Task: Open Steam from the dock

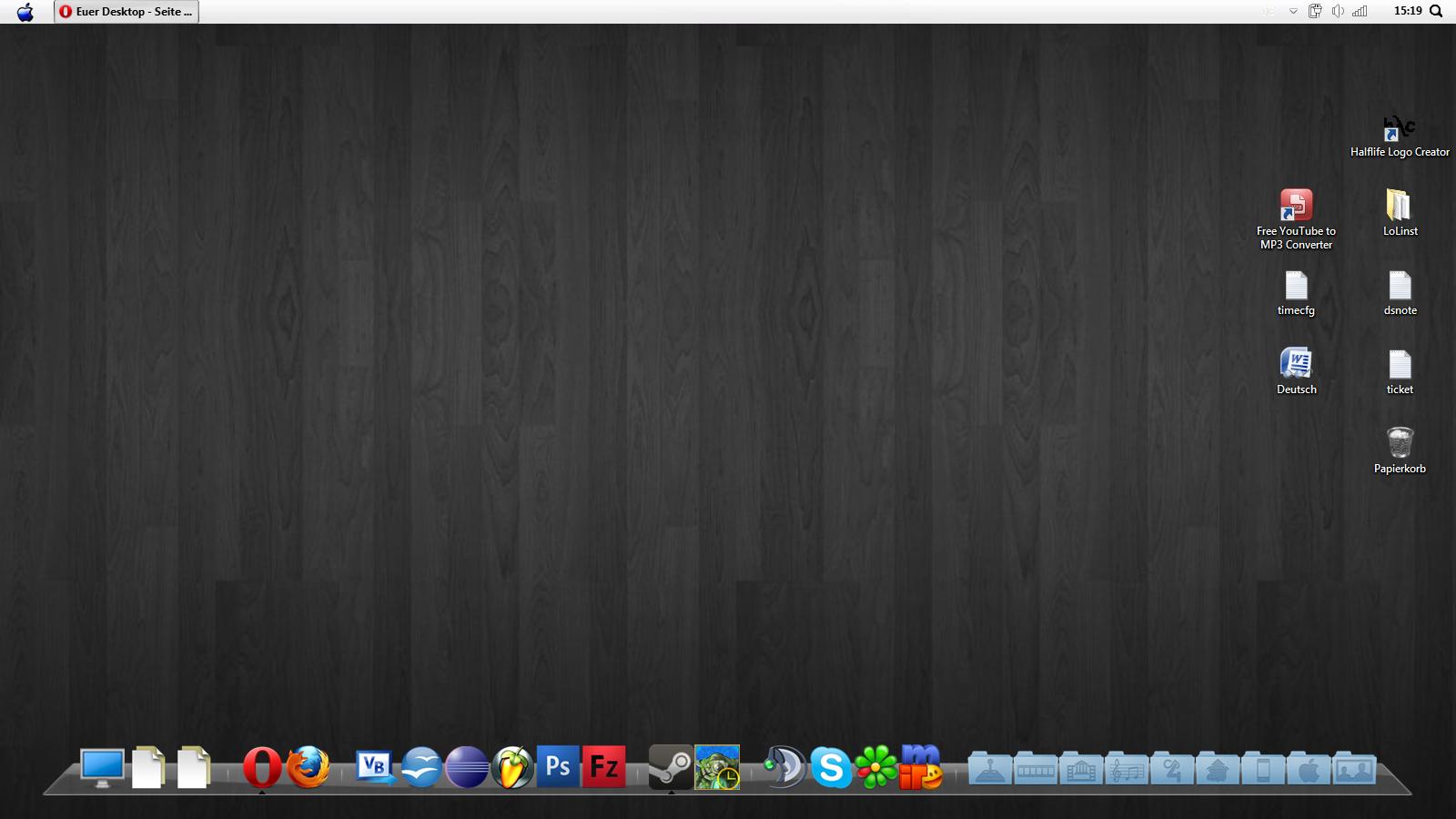Action: pos(671,767)
